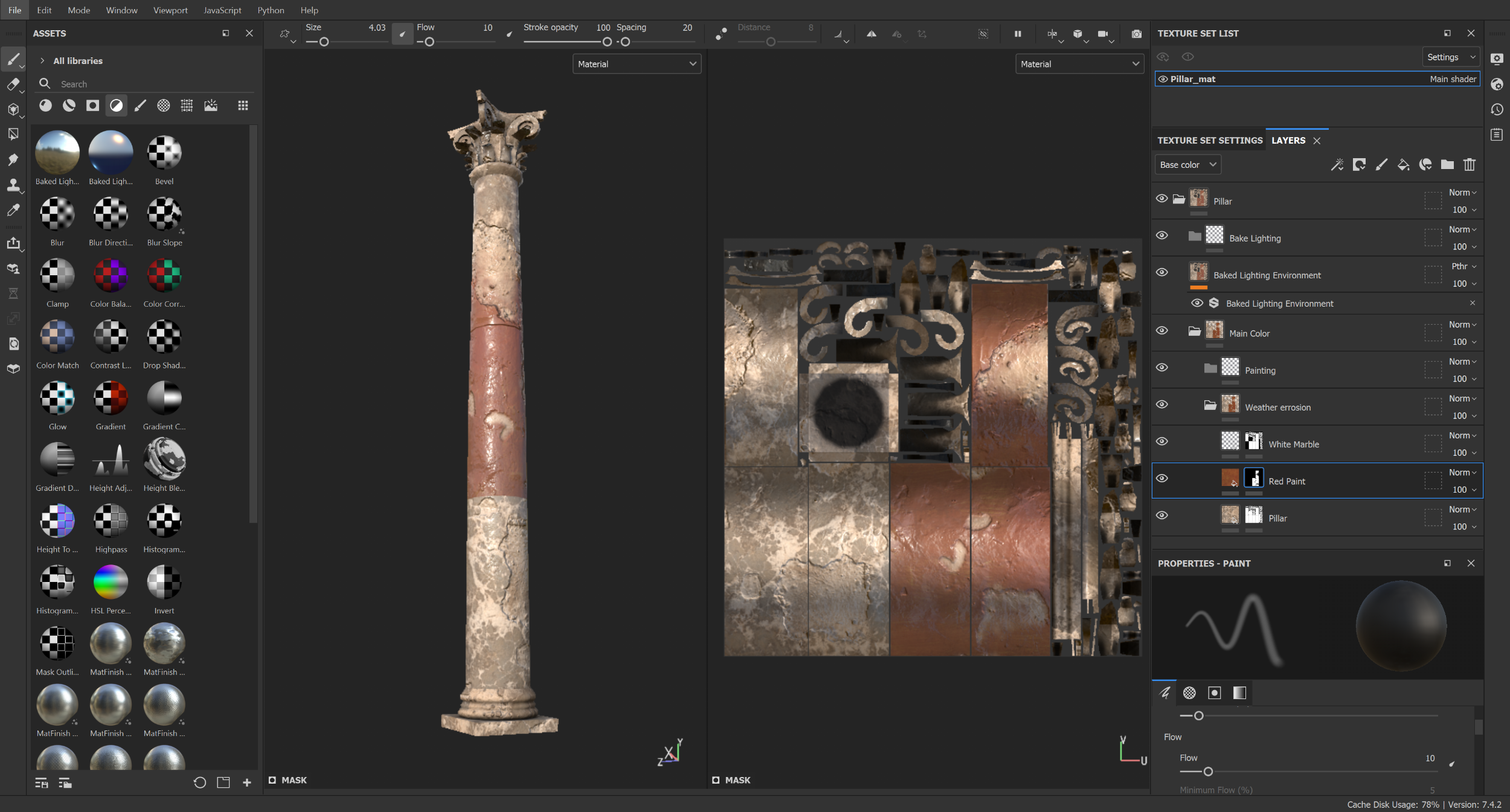The image size is (1510, 812).
Task: Select the Eraser tool in left toolbar
Action: [x=13, y=85]
